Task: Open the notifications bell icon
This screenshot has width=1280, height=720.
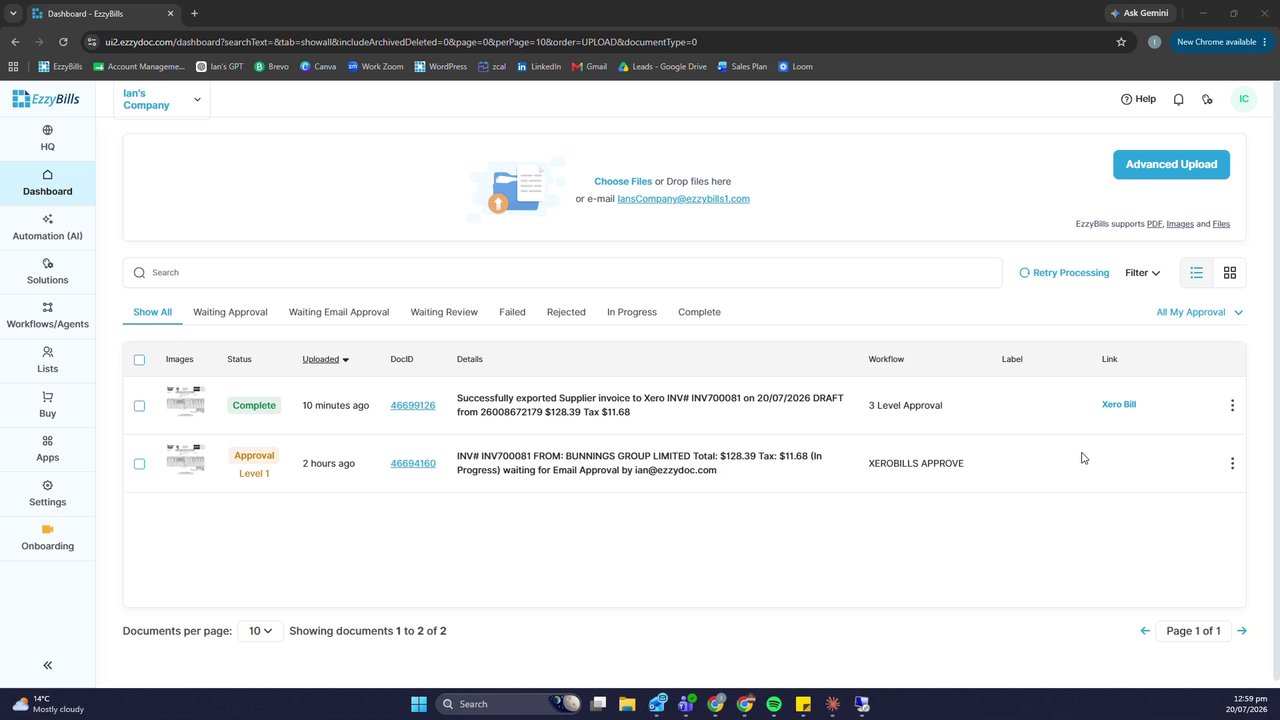Action: (1178, 99)
